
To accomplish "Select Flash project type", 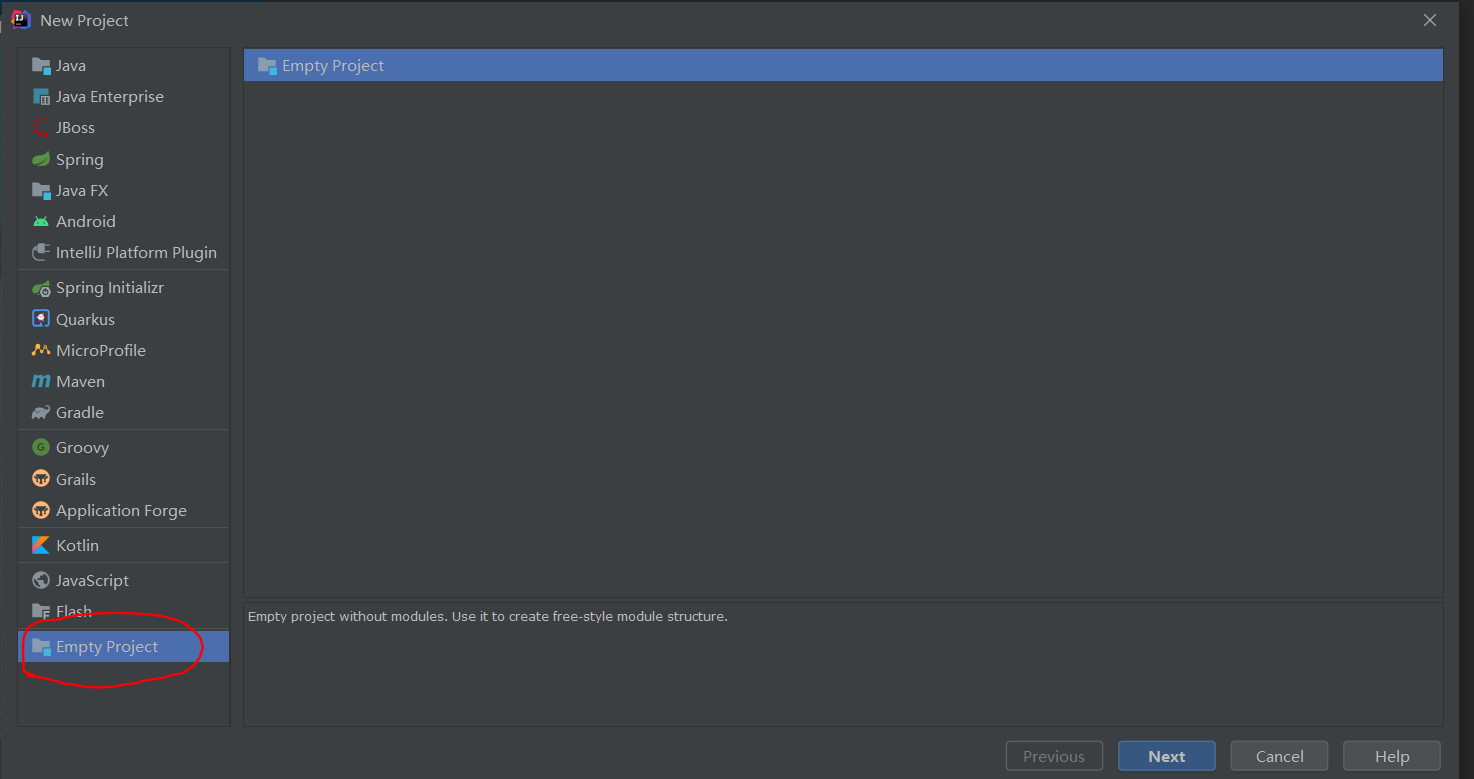I will pyautogui.click(x=123, y=612).
